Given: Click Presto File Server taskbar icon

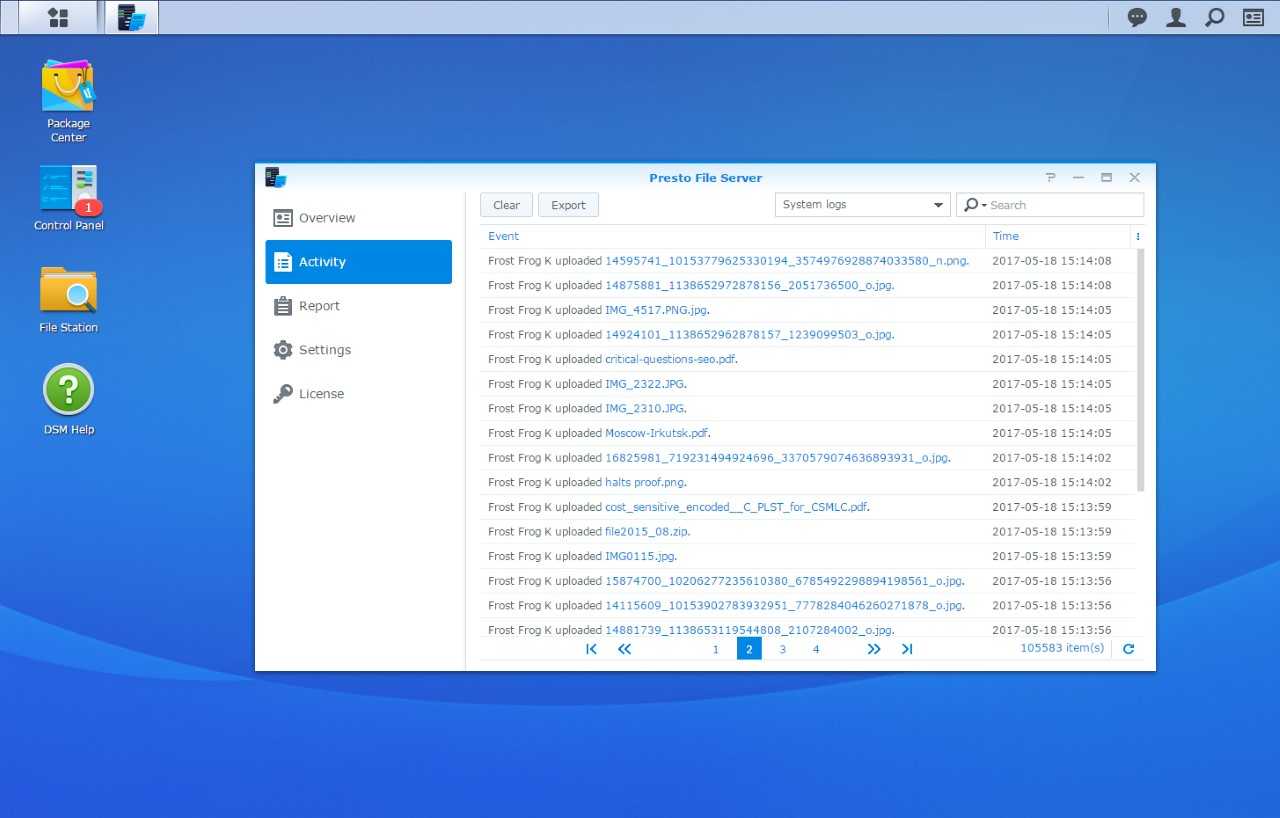Looking at the screenshot, I should coord(131,17).
